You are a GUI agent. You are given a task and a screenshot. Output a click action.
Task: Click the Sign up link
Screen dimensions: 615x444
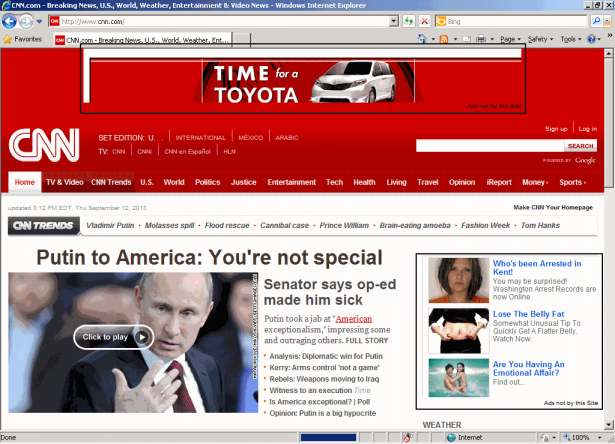(x=556, y=129)
